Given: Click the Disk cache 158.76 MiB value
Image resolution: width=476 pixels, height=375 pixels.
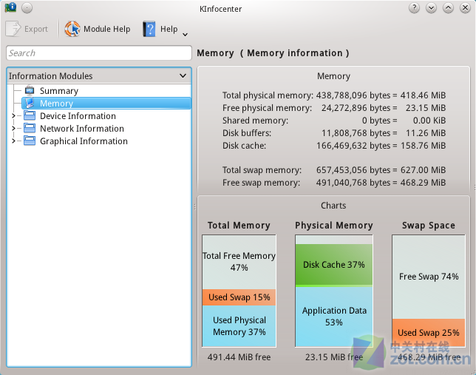Looking at the screenshot, I should (x=423, y=146).
